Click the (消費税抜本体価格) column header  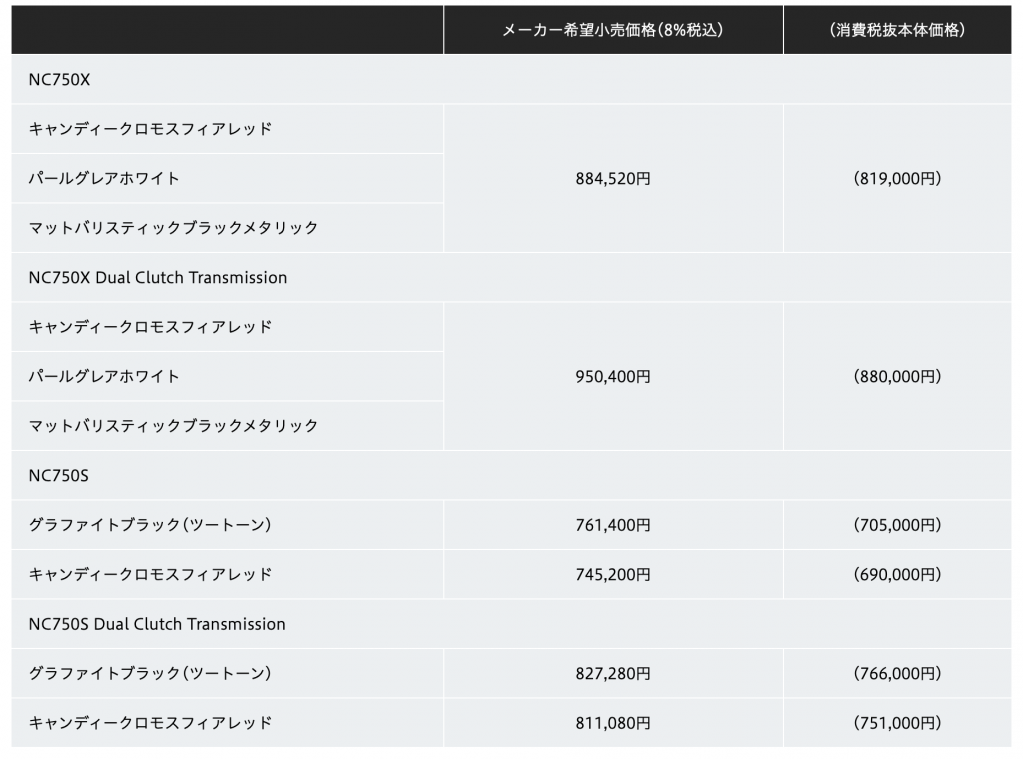coord(897,31)
